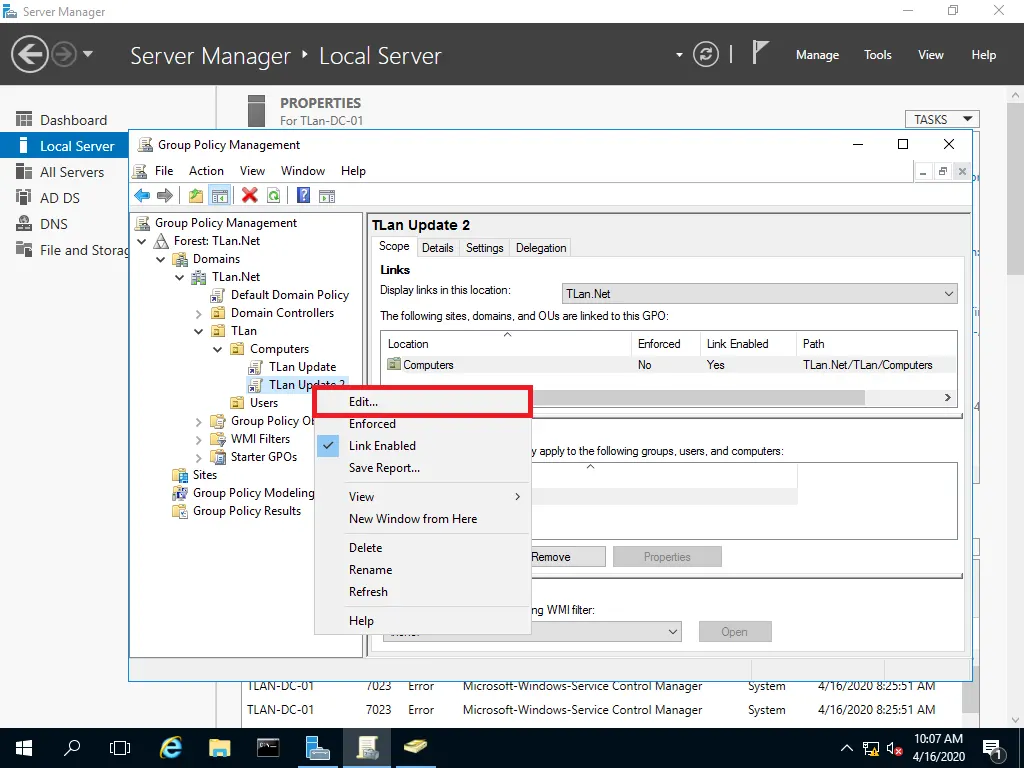Open the notifications flag in Server Manager

[760, 53]
